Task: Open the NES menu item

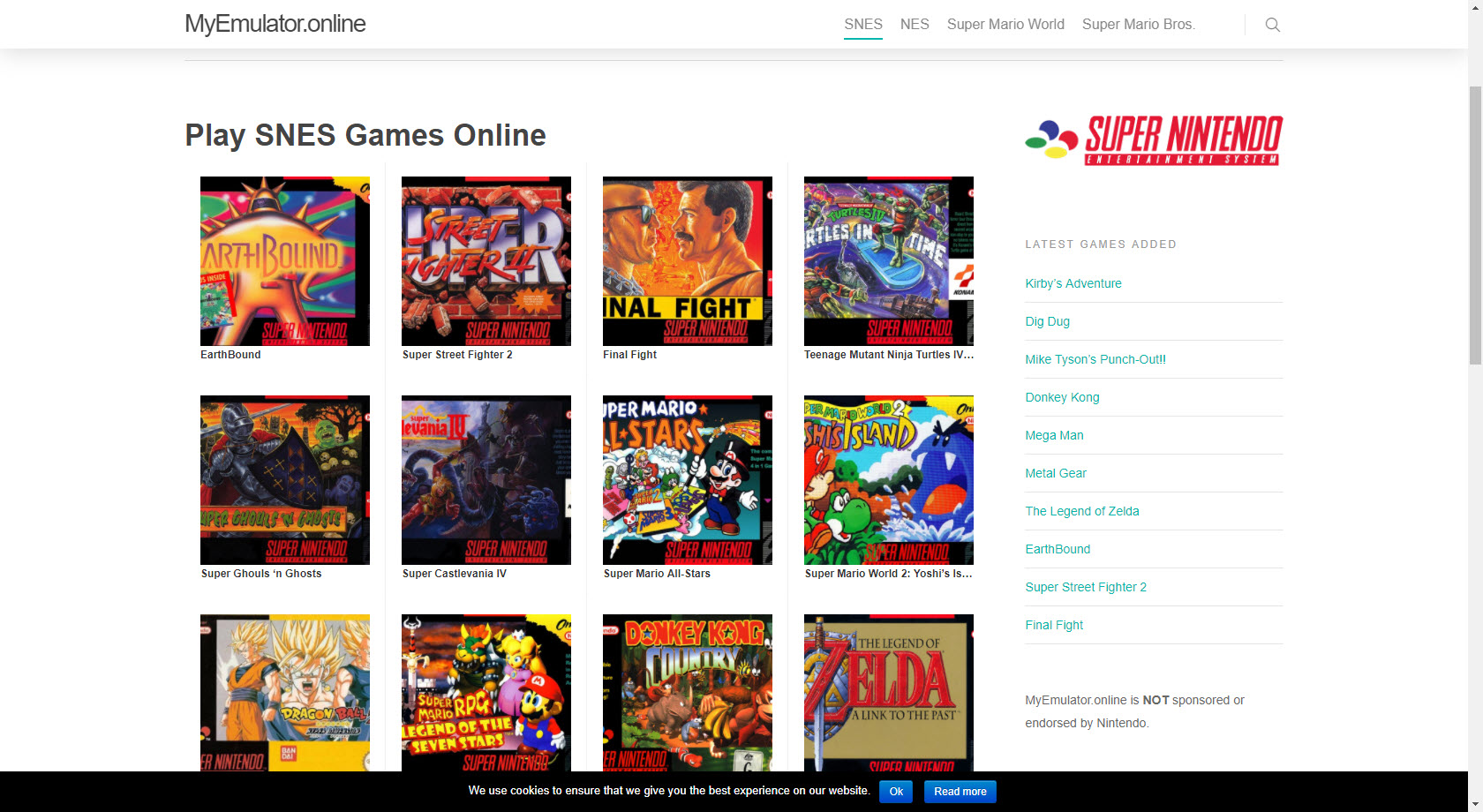Action: point(915,25)
